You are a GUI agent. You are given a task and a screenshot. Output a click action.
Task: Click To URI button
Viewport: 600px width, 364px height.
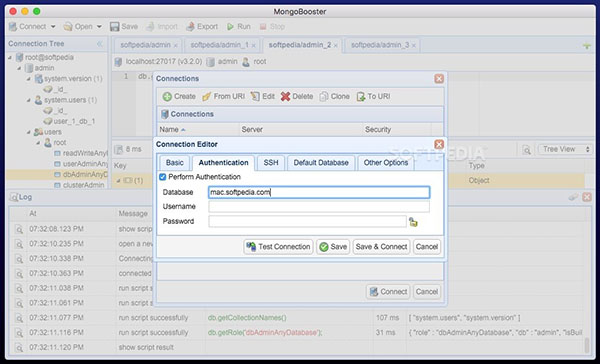pyautogui.click(x=373, y=96)
